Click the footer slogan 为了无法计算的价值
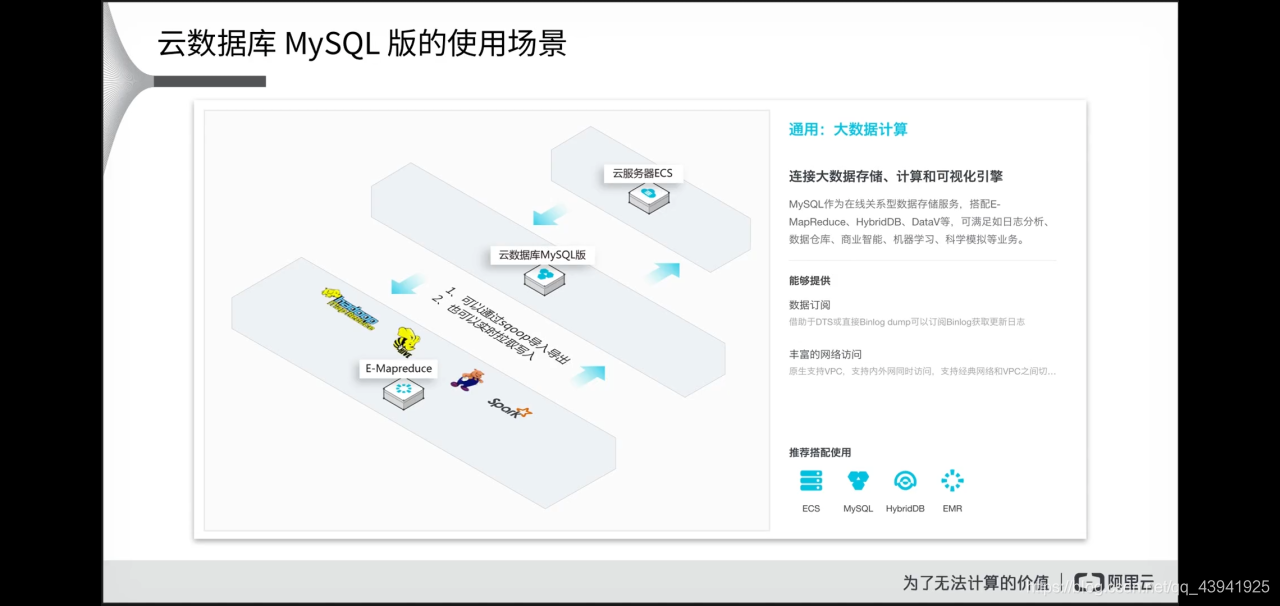 pyautogui.click(x=976, y=582)
